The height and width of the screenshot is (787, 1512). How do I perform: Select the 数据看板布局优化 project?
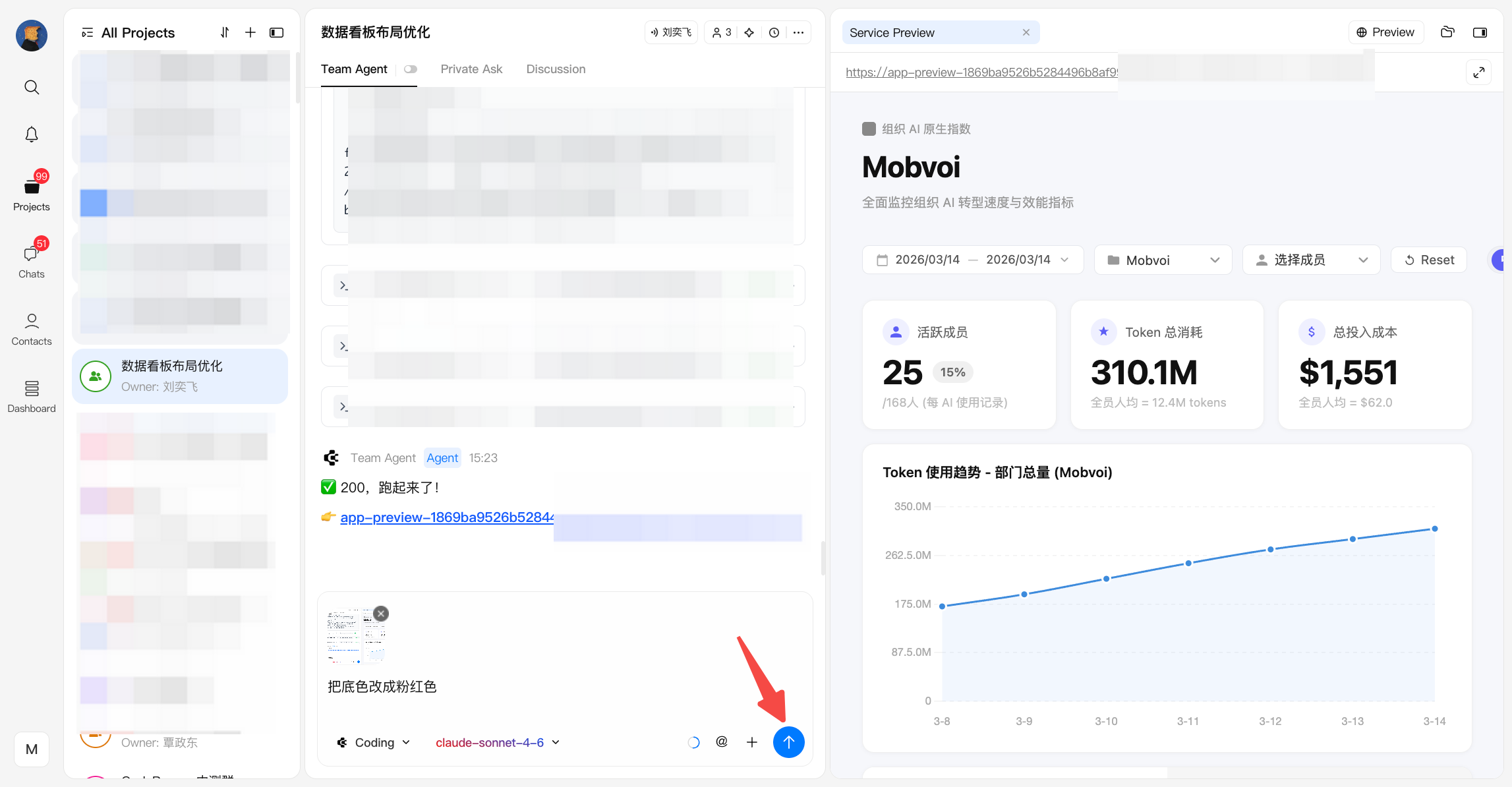point(180,376)
